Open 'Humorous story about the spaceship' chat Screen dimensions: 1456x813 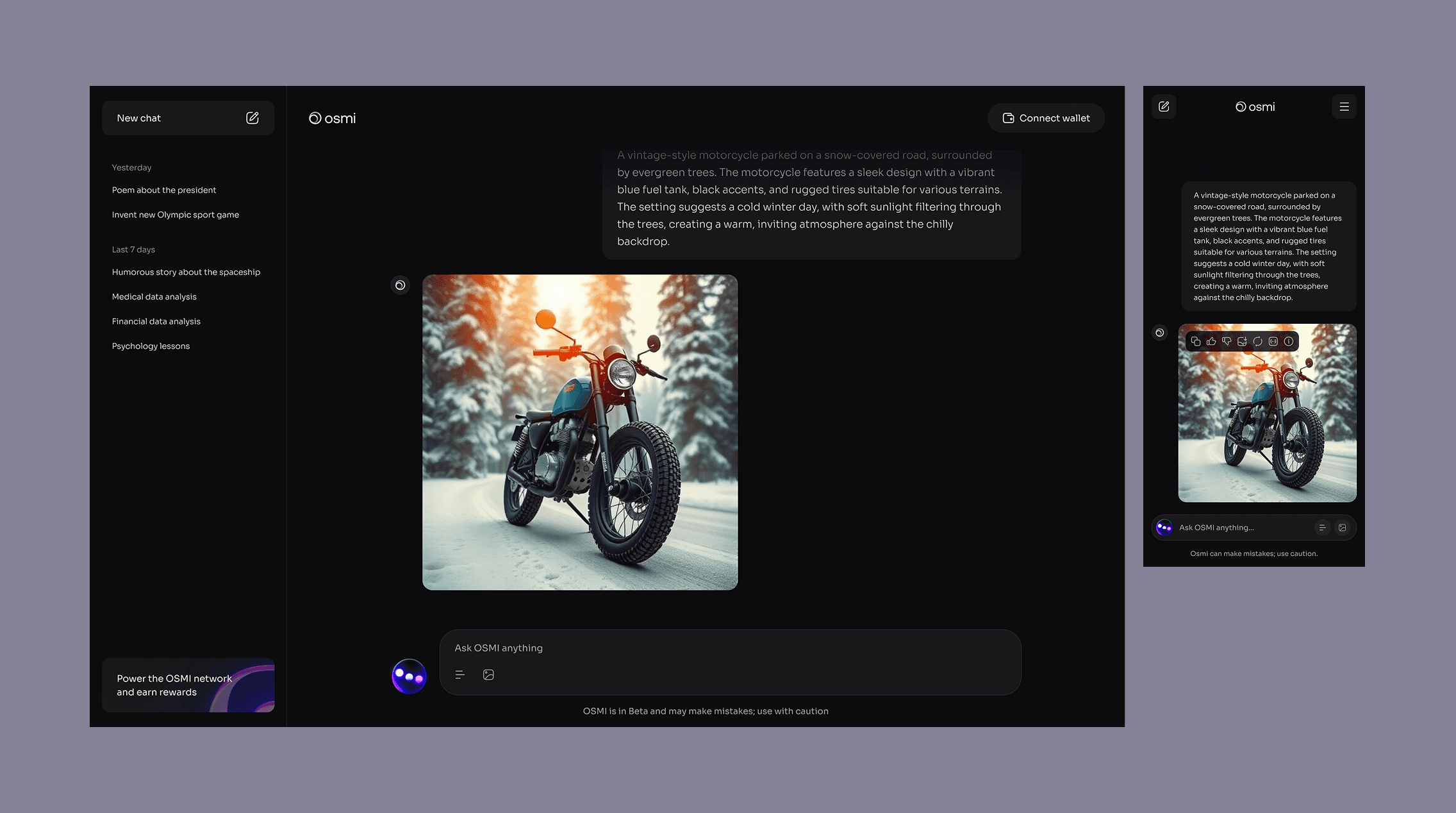(186, 272)
